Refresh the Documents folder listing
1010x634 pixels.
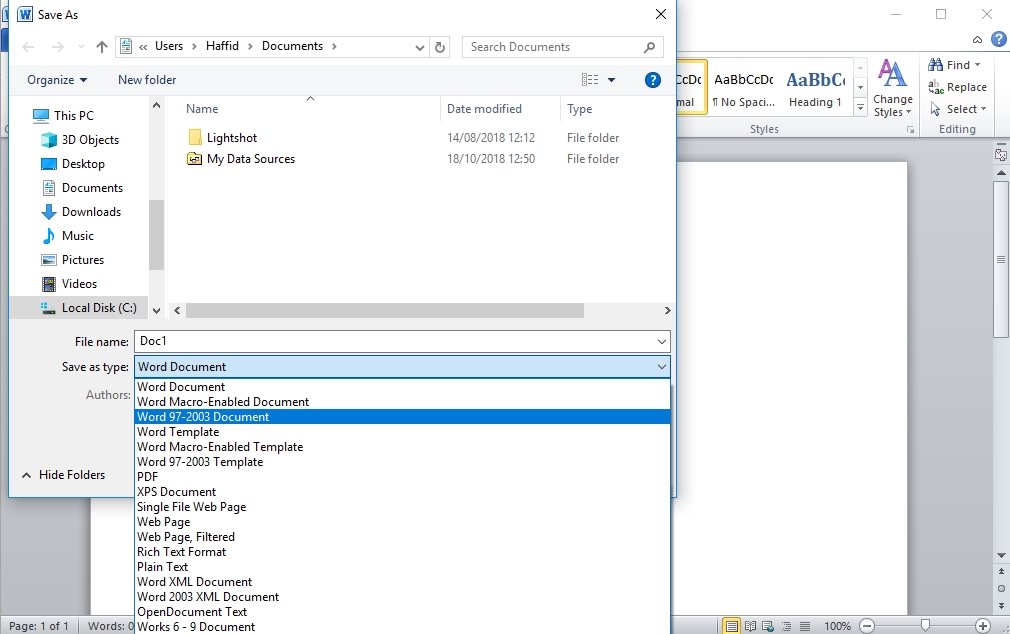[440, 47]
